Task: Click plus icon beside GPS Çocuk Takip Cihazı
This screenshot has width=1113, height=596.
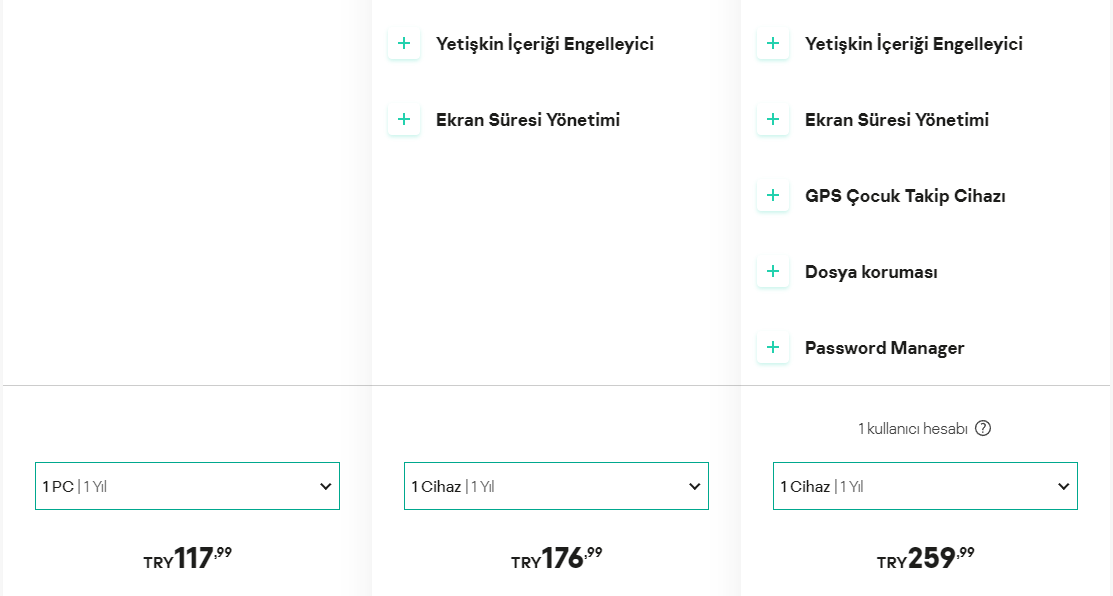Action: click(773, 196)
